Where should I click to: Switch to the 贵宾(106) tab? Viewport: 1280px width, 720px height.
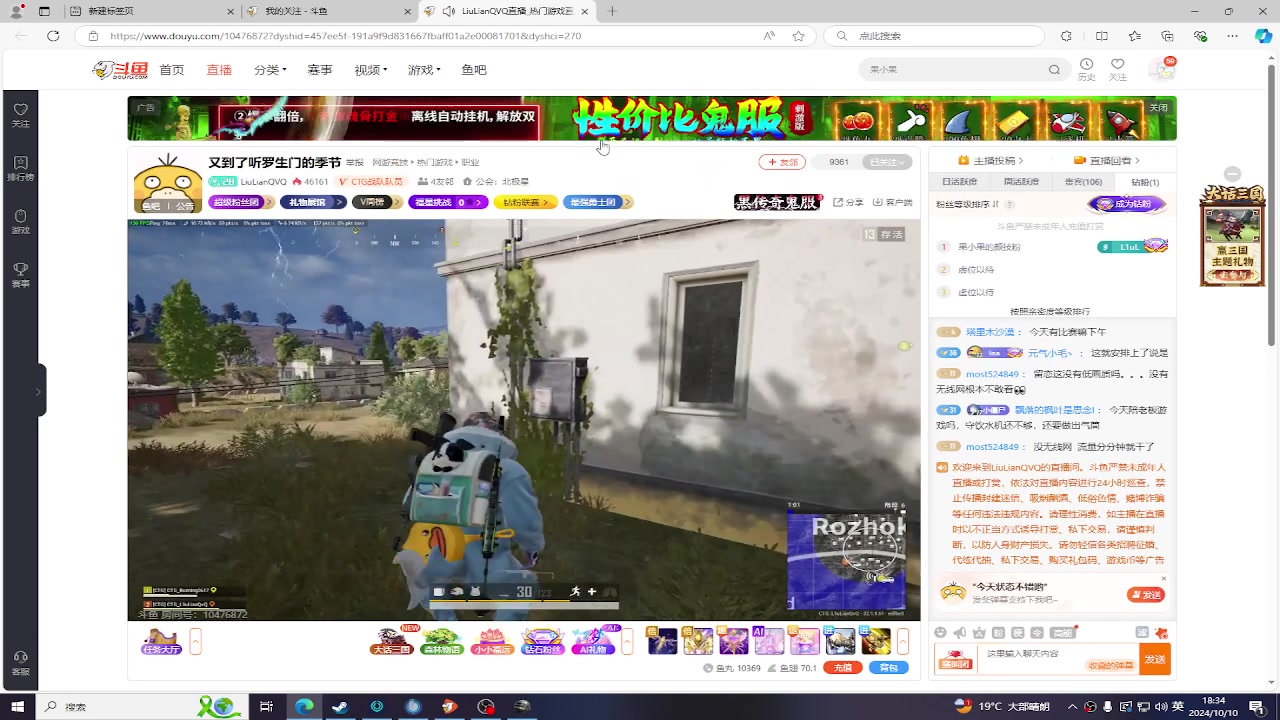[x=1083, y=182]
